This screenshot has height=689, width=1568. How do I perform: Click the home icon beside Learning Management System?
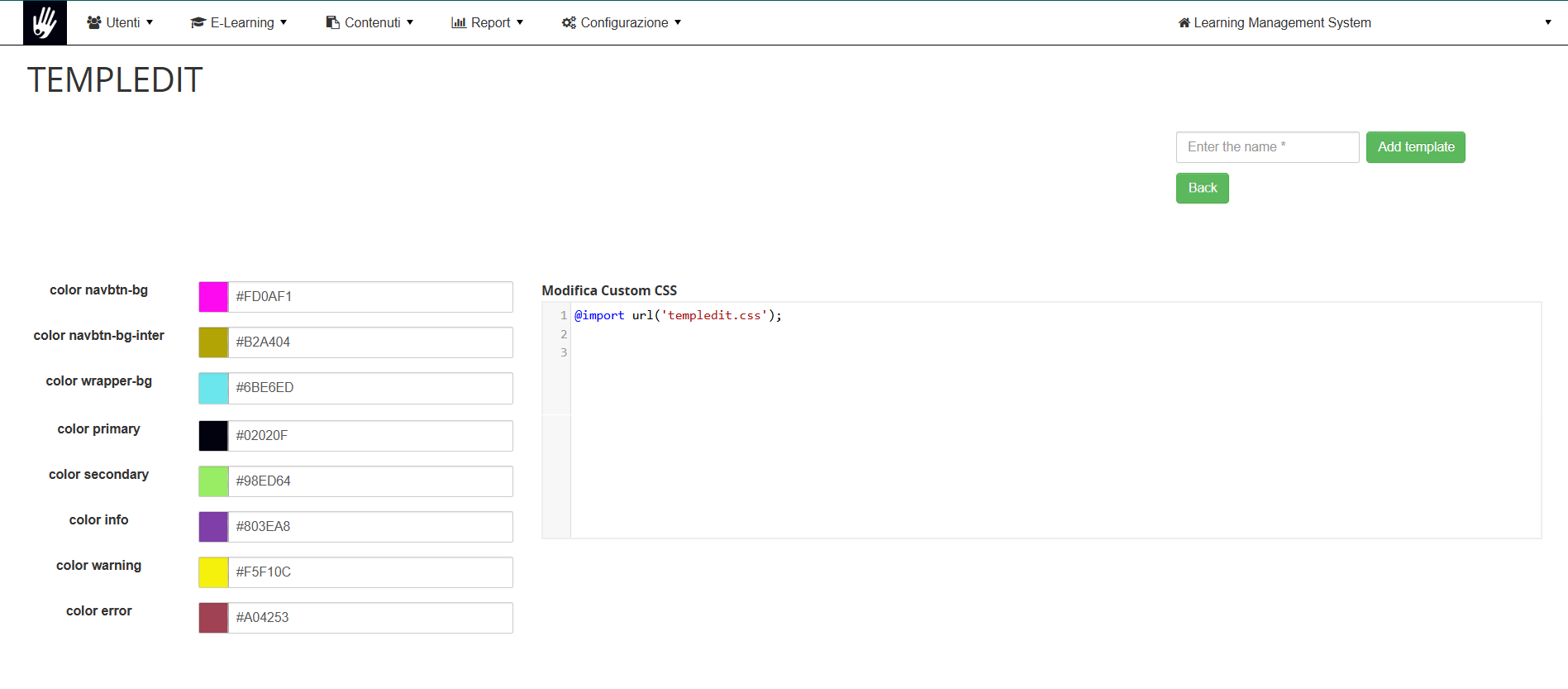[x=1184, y=22]
